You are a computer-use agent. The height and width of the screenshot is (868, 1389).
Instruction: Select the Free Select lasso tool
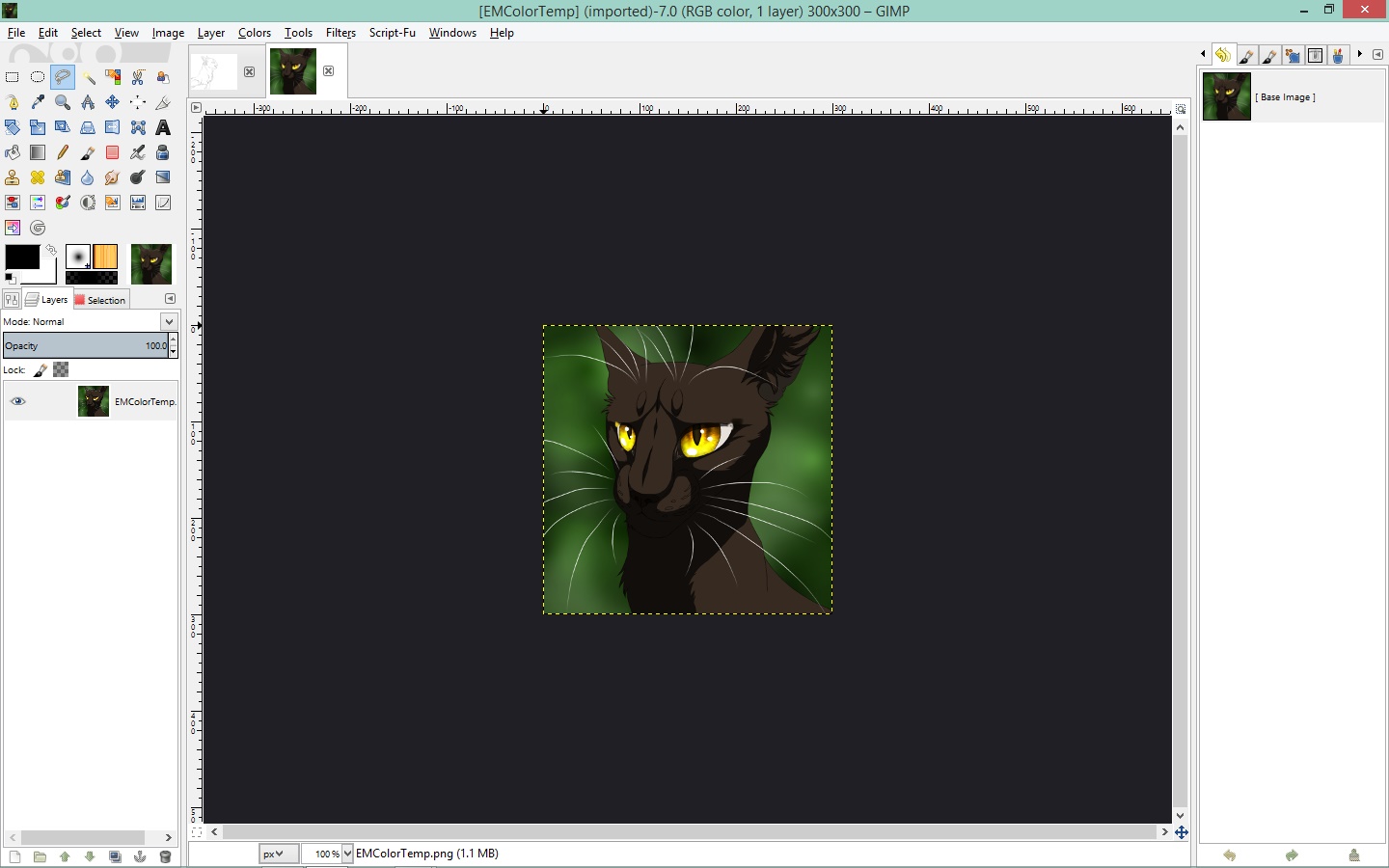click(63, 77)
